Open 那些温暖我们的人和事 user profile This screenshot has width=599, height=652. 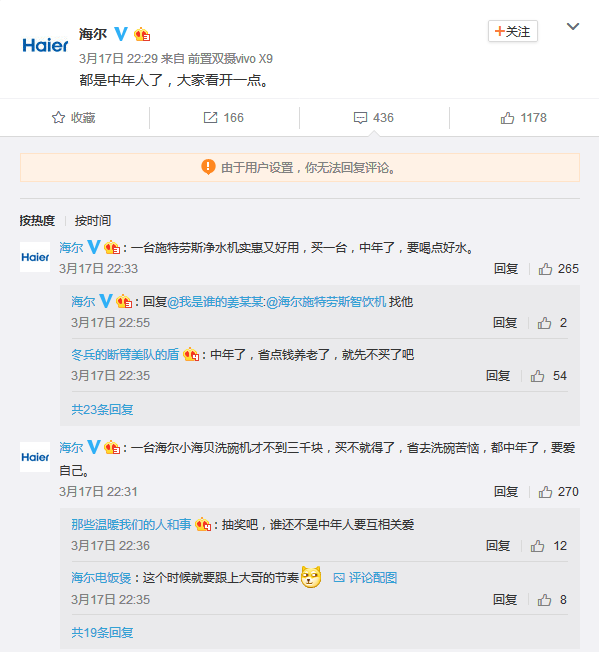point(131,524)
